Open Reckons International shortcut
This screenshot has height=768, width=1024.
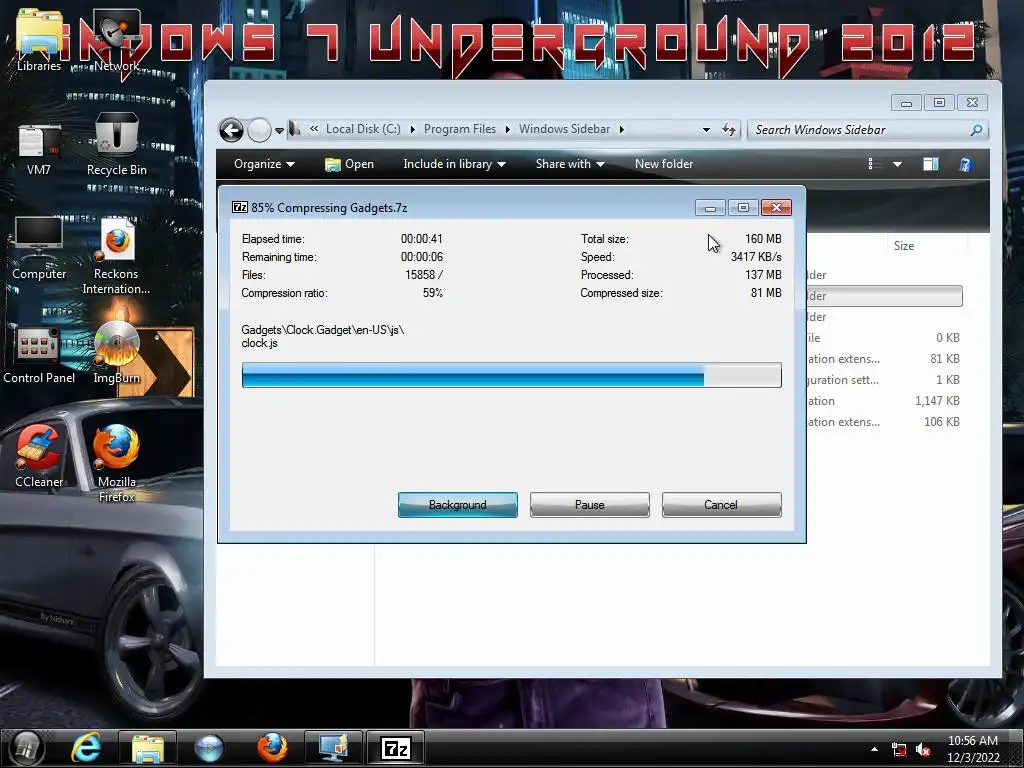pyautogui.click(x=116, y=257)
